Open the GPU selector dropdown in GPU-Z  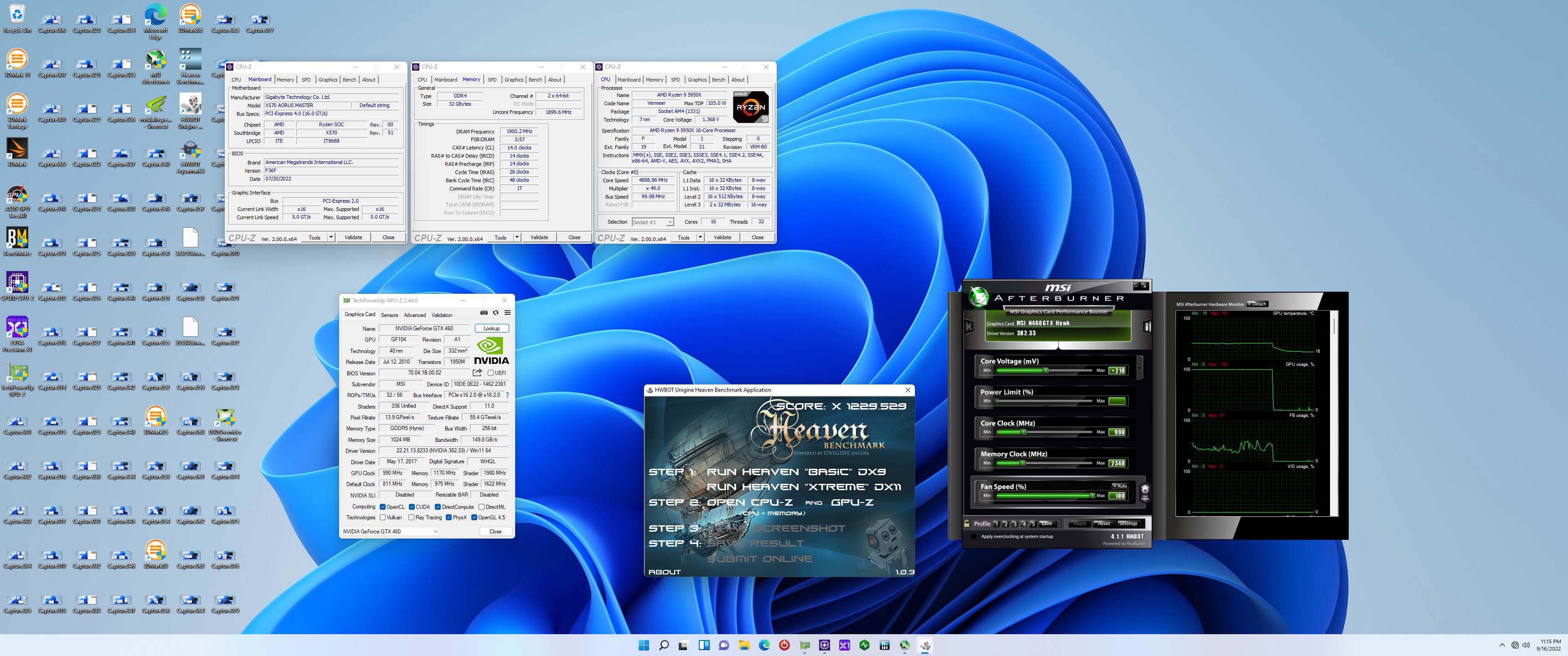(x=390, y=531)
